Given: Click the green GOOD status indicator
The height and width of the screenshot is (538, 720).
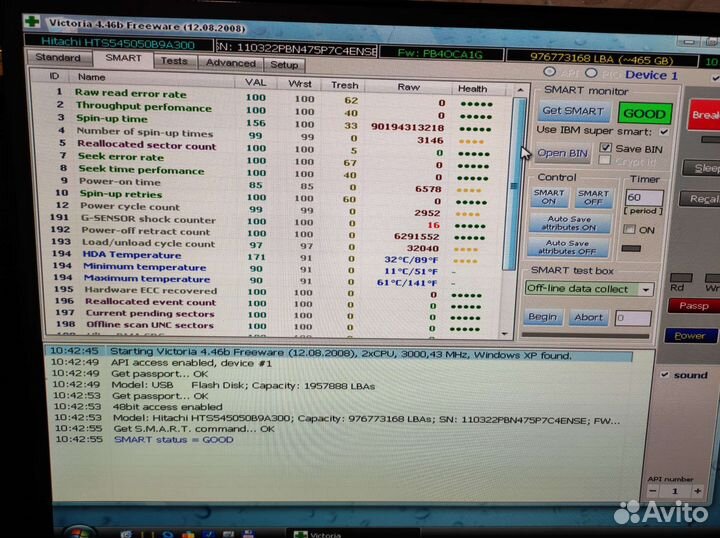Looking at the screenshot, I should click(644, 113).
